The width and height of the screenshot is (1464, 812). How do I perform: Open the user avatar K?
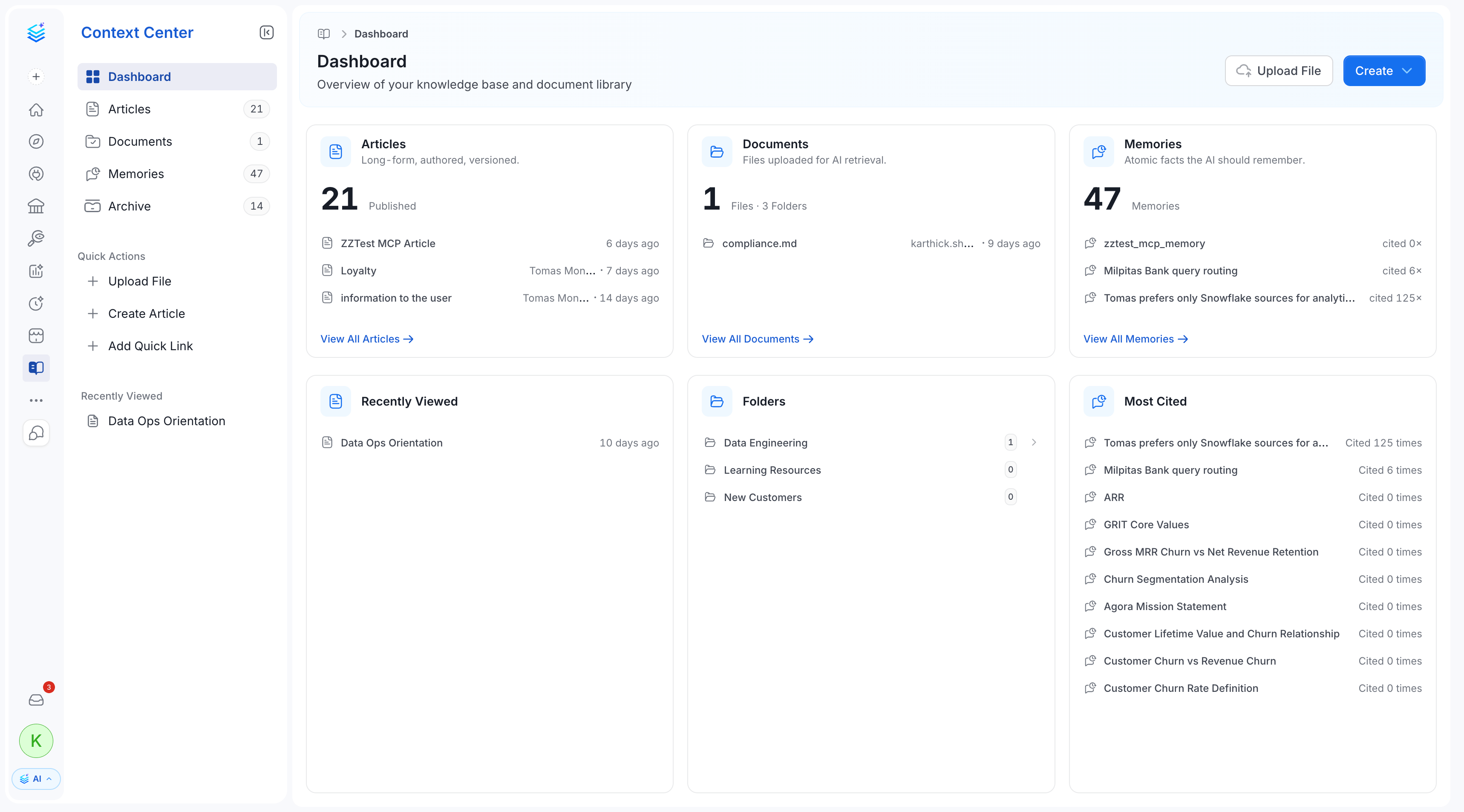(36, 740)
